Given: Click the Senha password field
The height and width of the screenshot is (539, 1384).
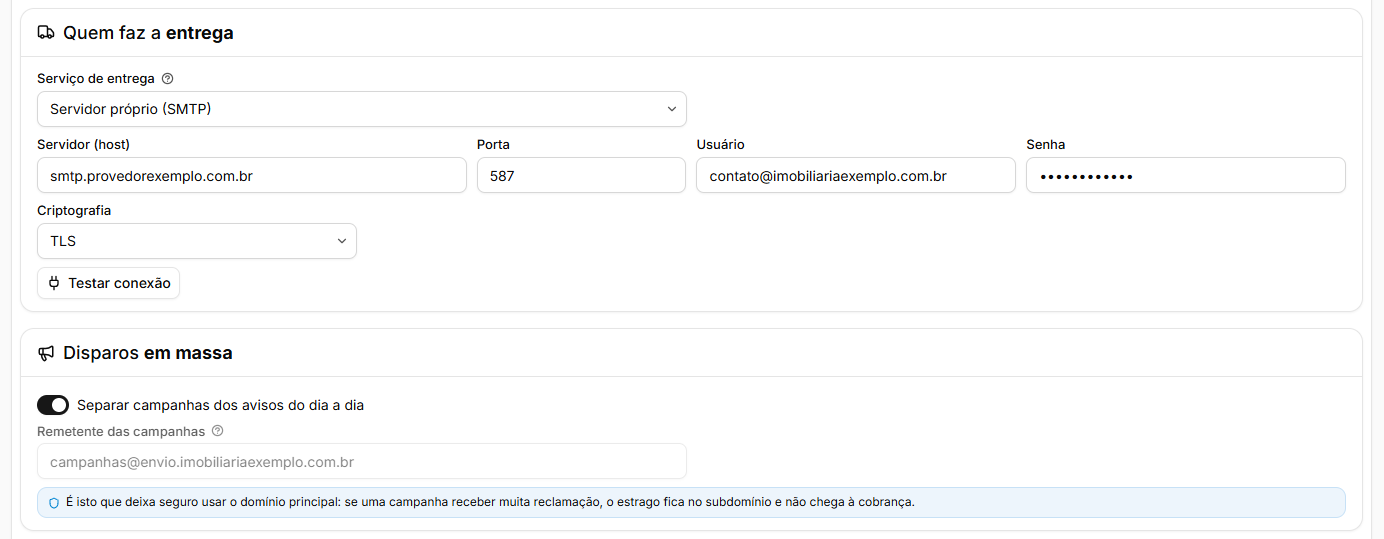Looking at the screenshot, I should [x=1186, y=176].
